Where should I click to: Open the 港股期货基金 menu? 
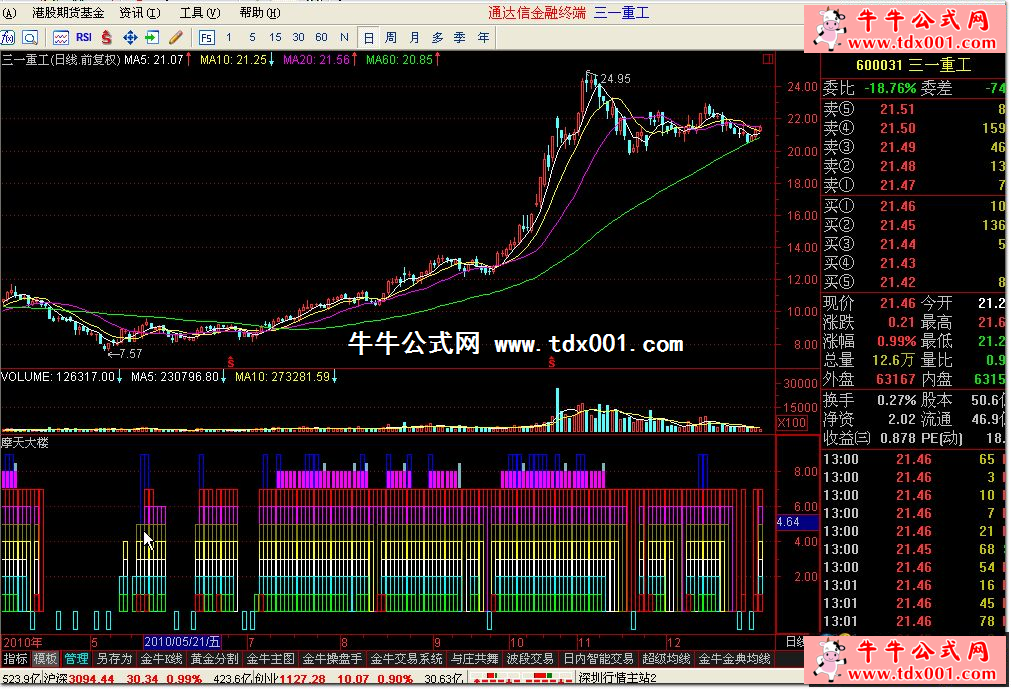pos(68,13)
